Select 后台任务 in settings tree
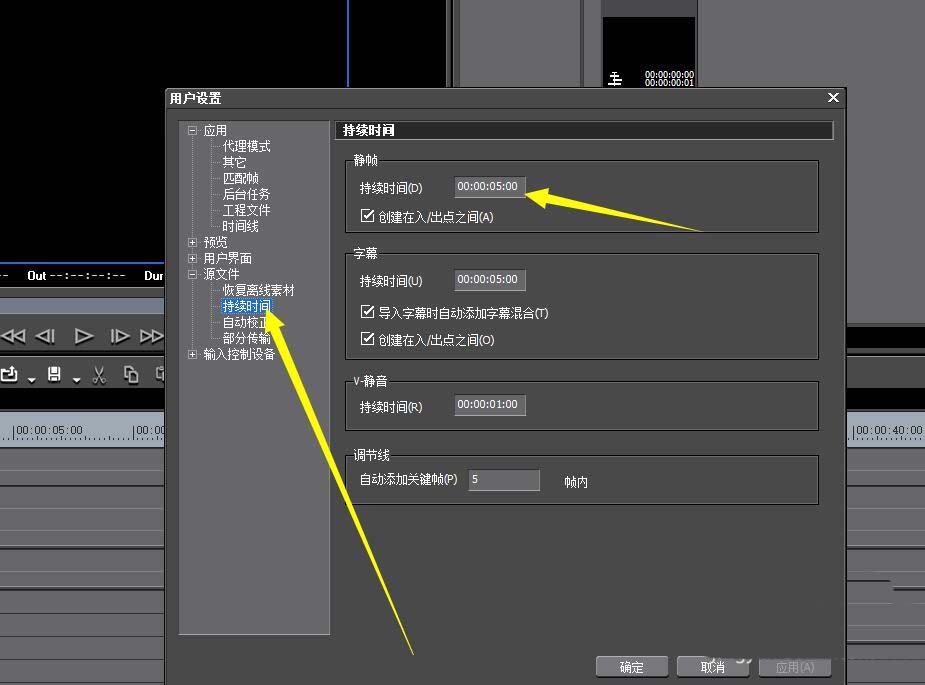This screenshot has width=925, height=685. pos(247,194)
